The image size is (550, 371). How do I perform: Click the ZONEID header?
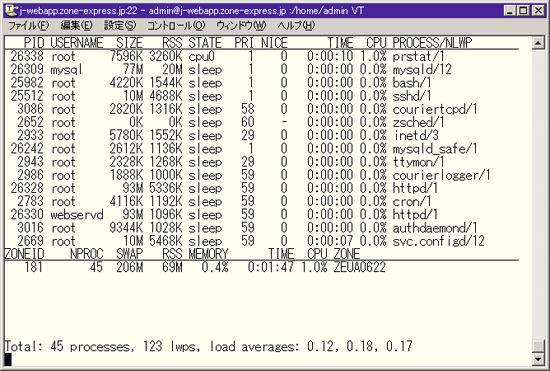tap(25, 254)
